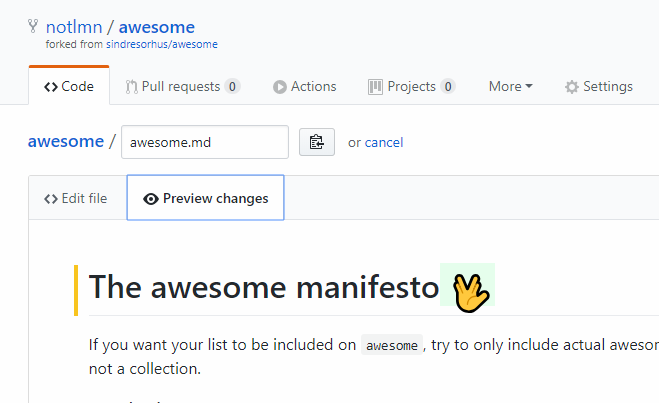Select the Preview changes tab
This screenshot has width=659, height=403.
click(x=206, y=198)
